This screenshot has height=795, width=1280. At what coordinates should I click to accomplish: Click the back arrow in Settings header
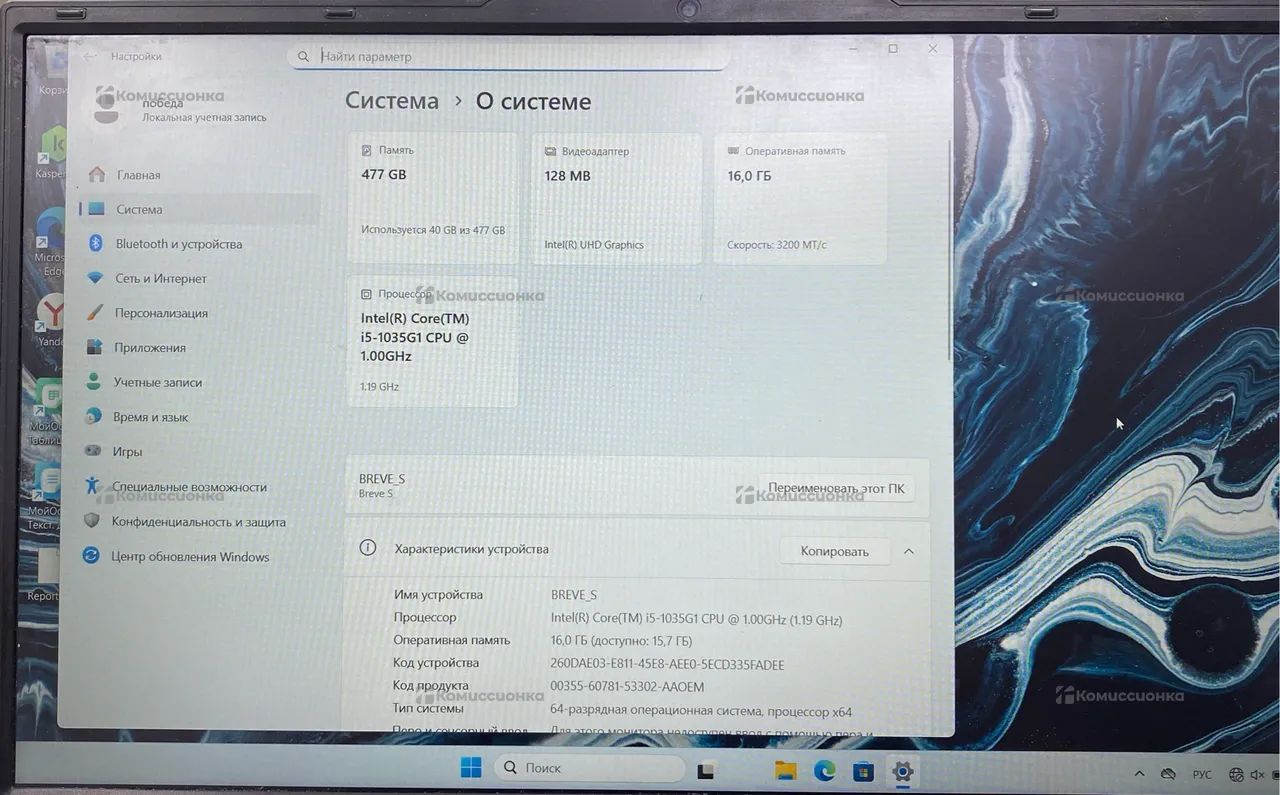[x=91, y=57]
